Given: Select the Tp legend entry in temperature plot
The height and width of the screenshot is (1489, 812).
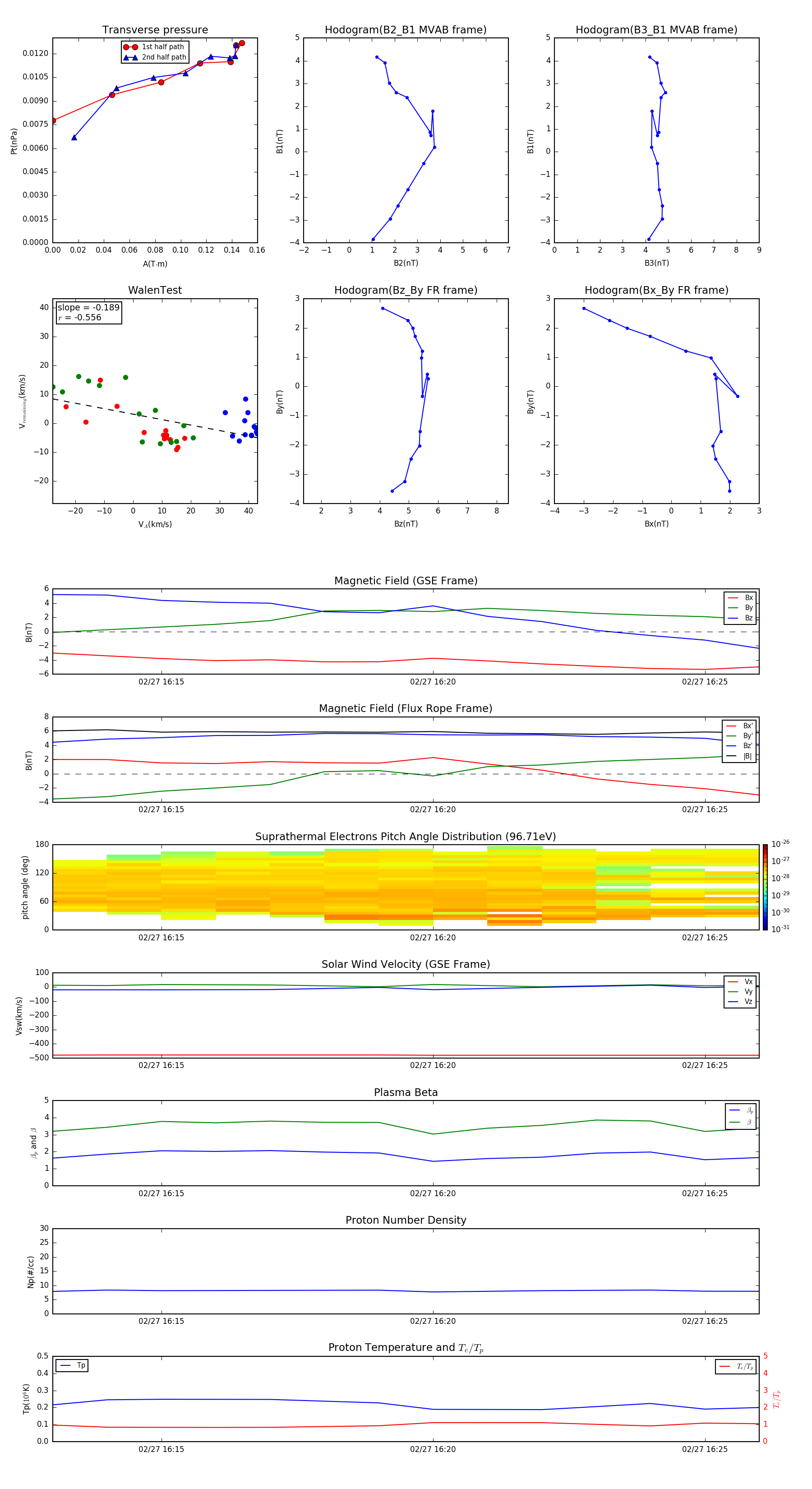Looking at the screenshot, I should (72, 1366).
